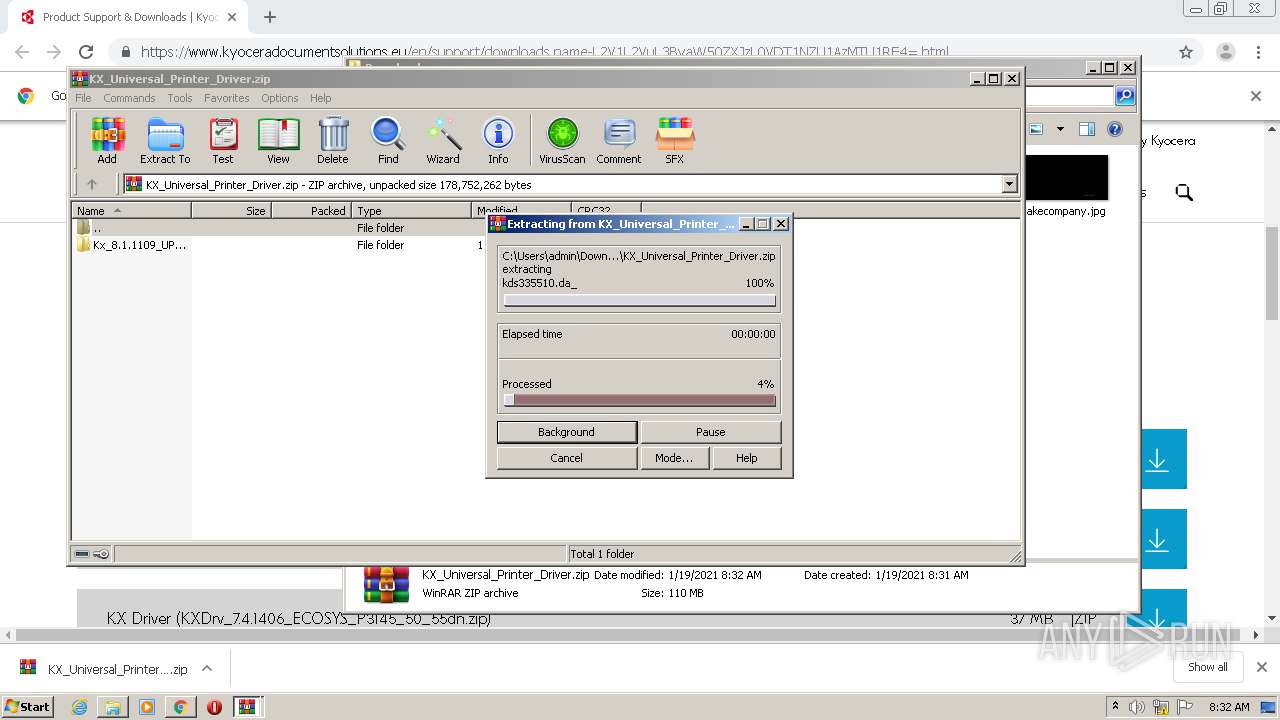
Task: Sort by the Type column header
Action: tap(411, 210)
